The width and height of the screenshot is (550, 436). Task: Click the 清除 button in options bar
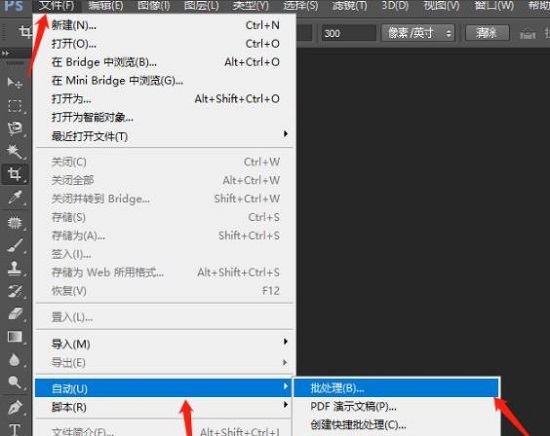[x=487, y=33]
